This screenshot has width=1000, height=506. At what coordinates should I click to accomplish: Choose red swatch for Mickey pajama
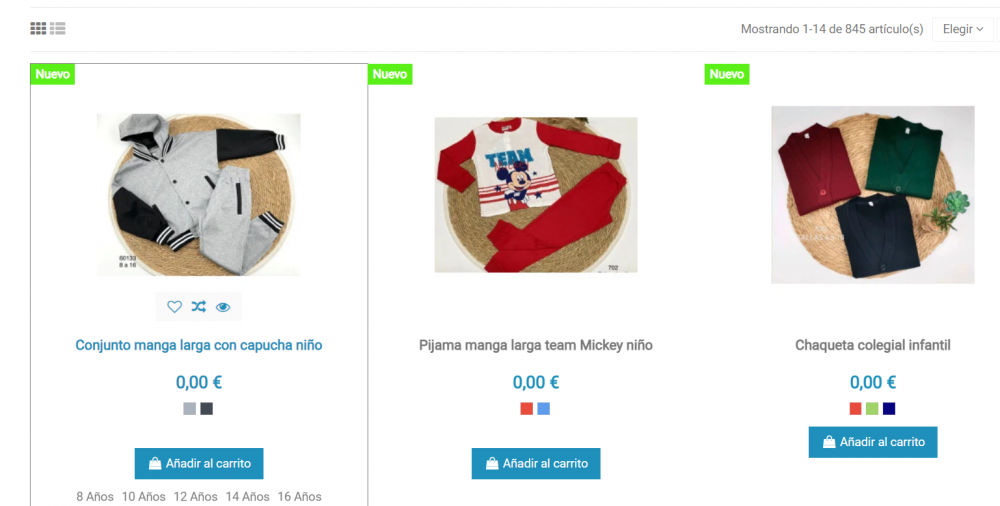pos(526,408)
